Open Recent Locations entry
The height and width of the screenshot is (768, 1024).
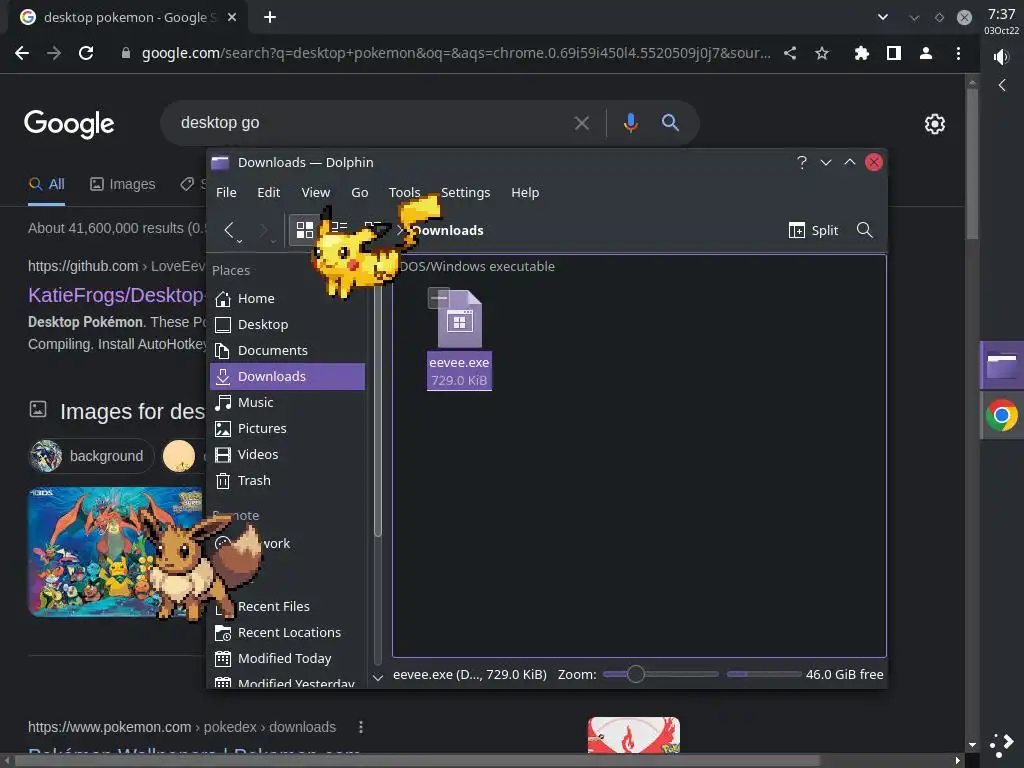pyautogui.click(x=287, y=633)
